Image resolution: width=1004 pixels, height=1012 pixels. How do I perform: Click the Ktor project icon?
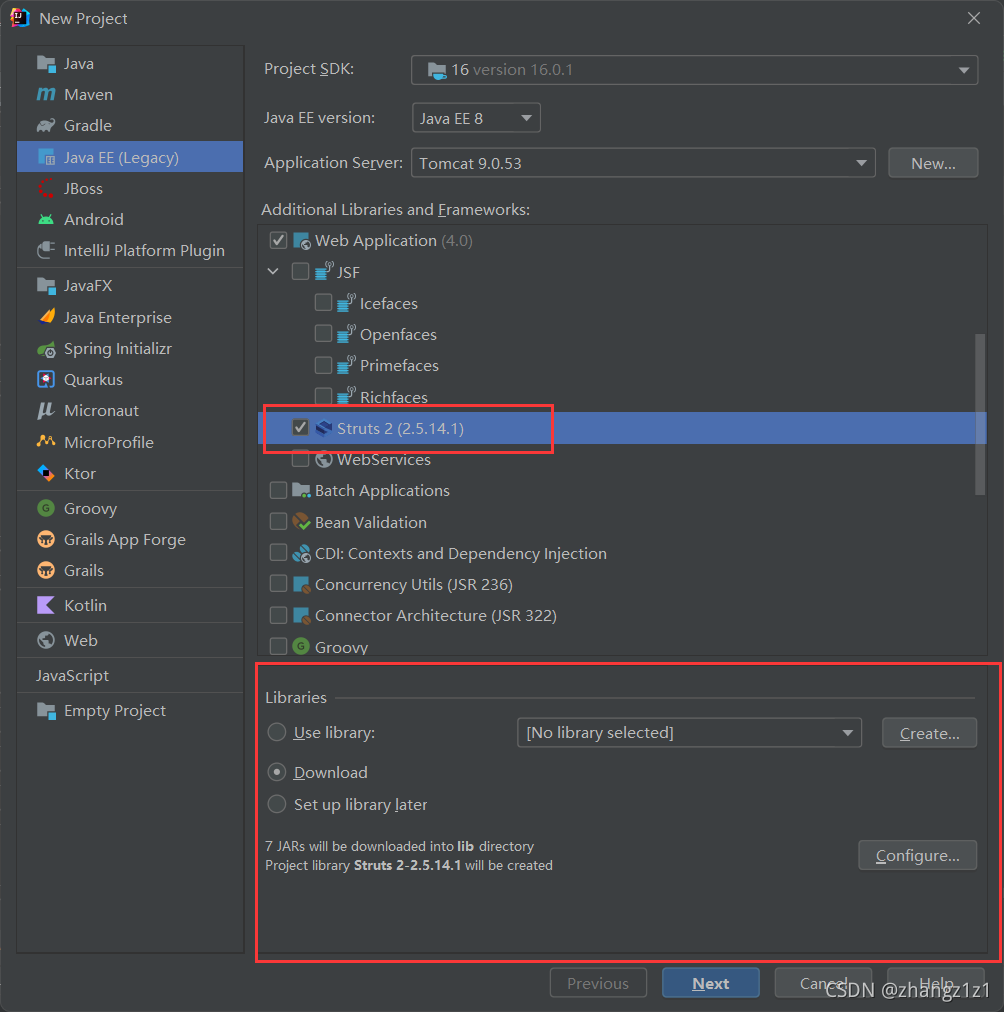46,474
